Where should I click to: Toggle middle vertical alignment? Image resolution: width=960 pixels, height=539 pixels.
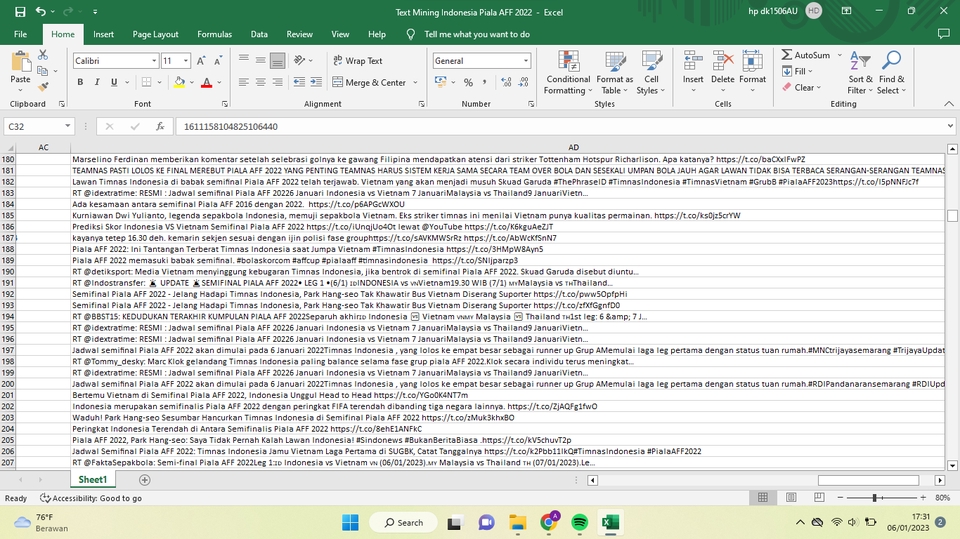pyautogui.click(x=260, y=61)
